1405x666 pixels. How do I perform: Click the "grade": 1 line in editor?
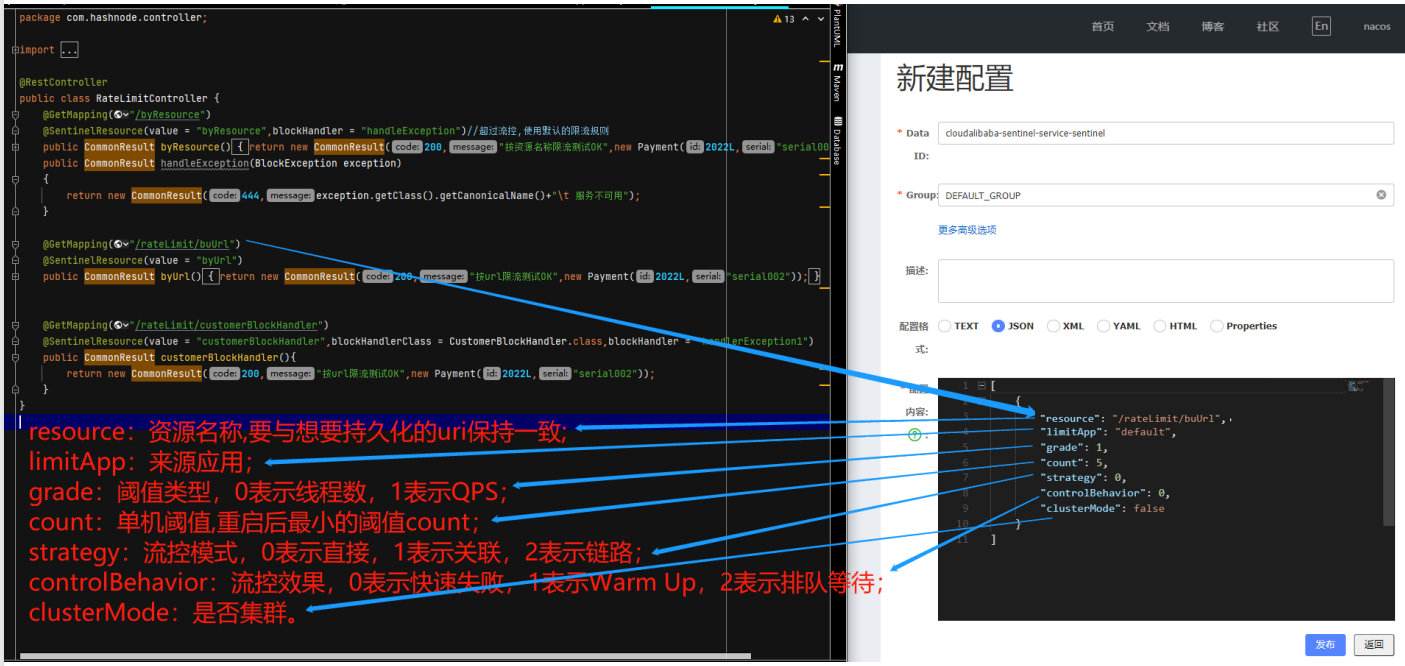(1074, 447)
